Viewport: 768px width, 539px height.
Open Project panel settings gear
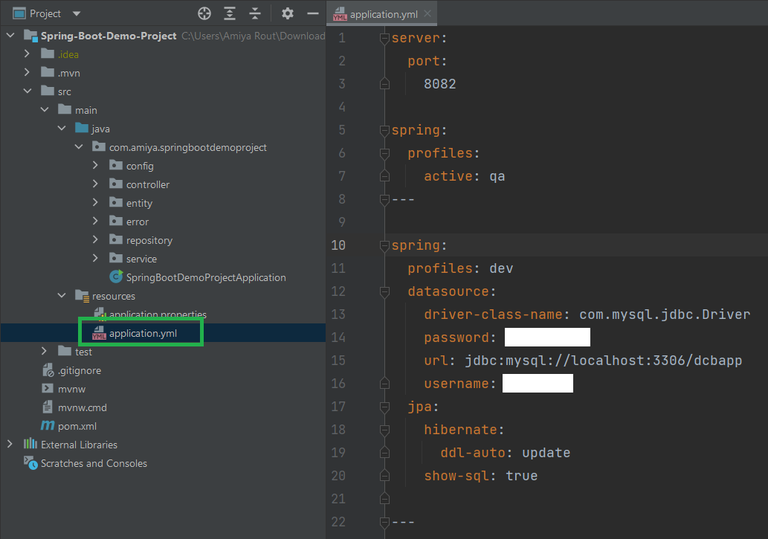tap(288, 14)
